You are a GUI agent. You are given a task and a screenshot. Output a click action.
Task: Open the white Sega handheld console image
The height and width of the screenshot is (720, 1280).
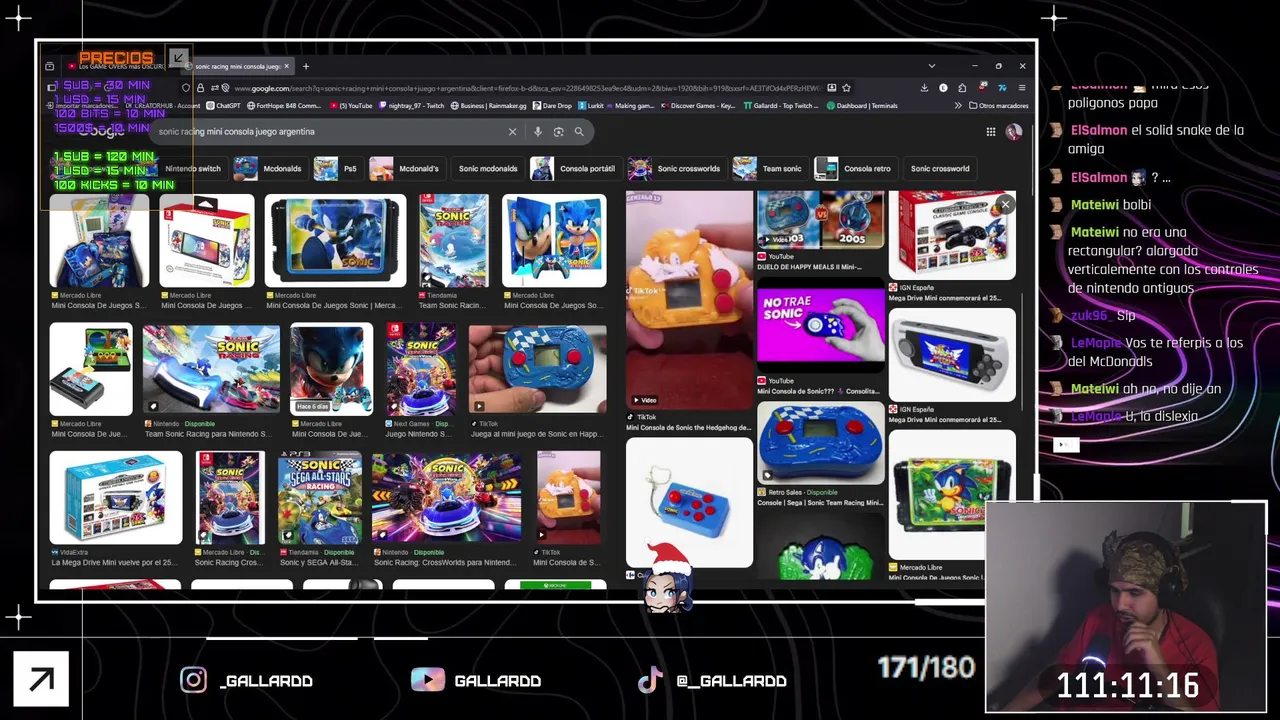pos(952,355)
